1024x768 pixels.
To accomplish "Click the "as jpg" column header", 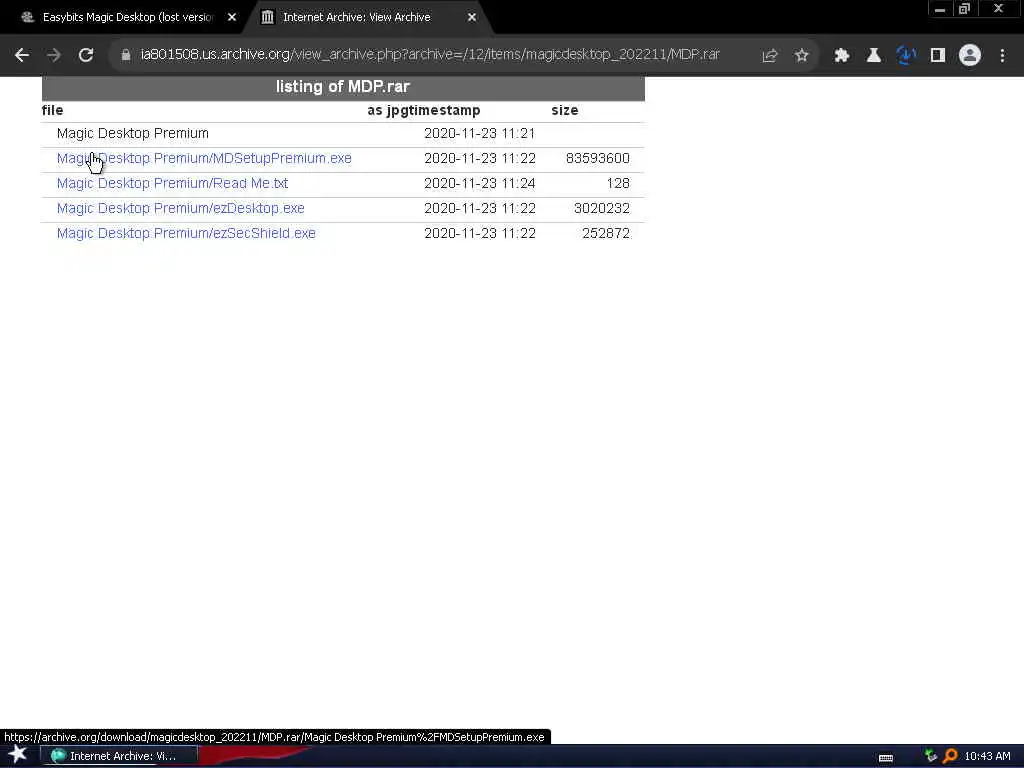I will [x=388, y=110].
